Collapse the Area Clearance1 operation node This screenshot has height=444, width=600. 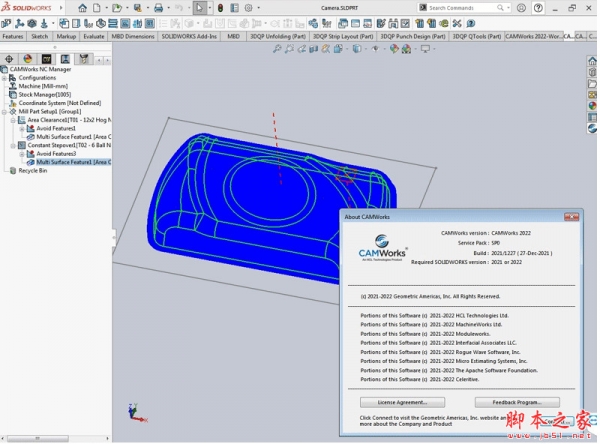coord(13,120)
